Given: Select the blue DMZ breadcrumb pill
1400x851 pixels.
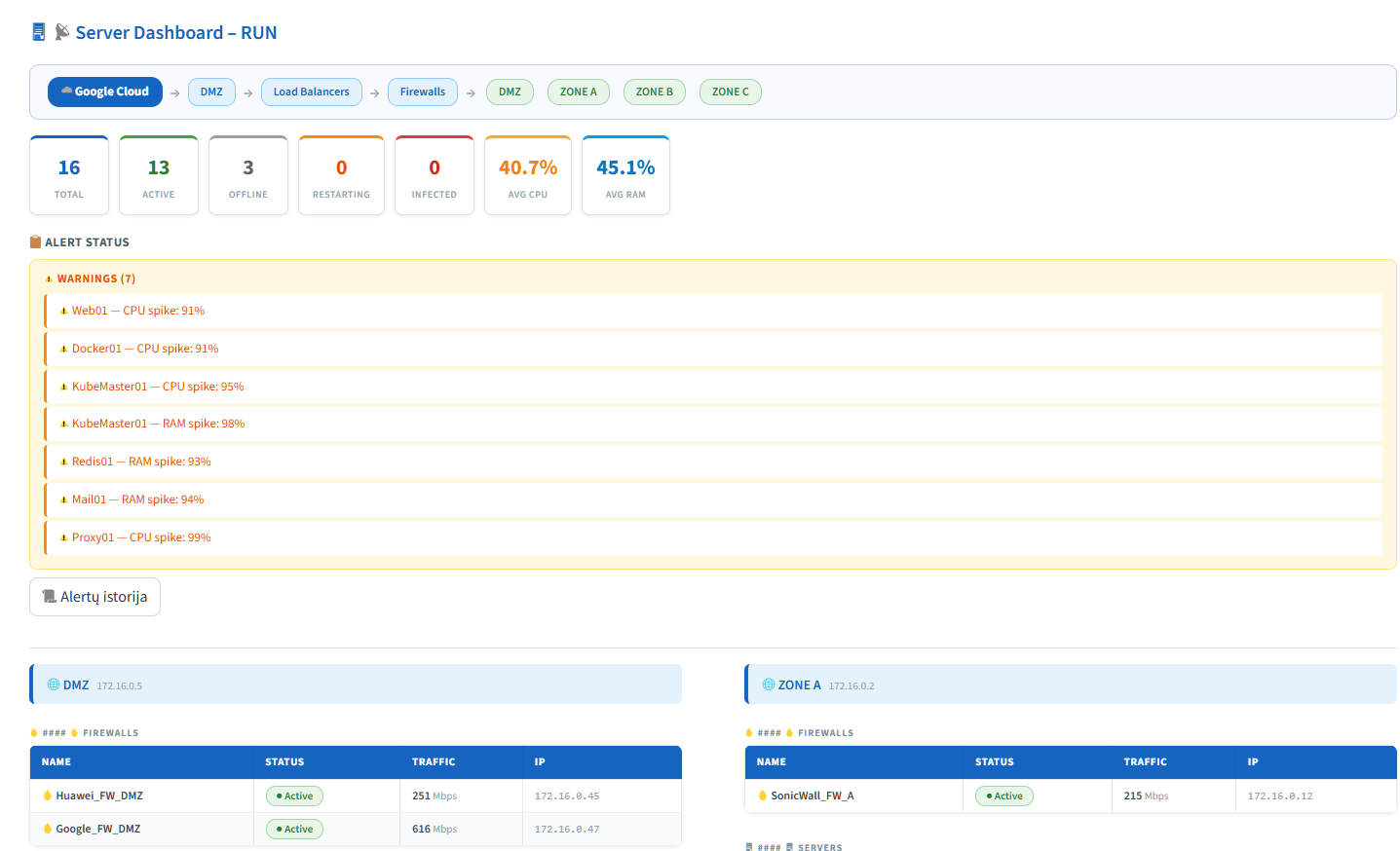Looking at the screenshot, I should 211,92.
